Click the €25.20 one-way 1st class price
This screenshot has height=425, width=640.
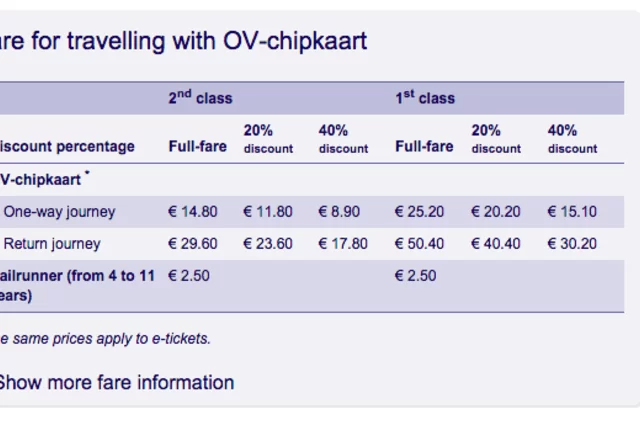pos(420,212)
